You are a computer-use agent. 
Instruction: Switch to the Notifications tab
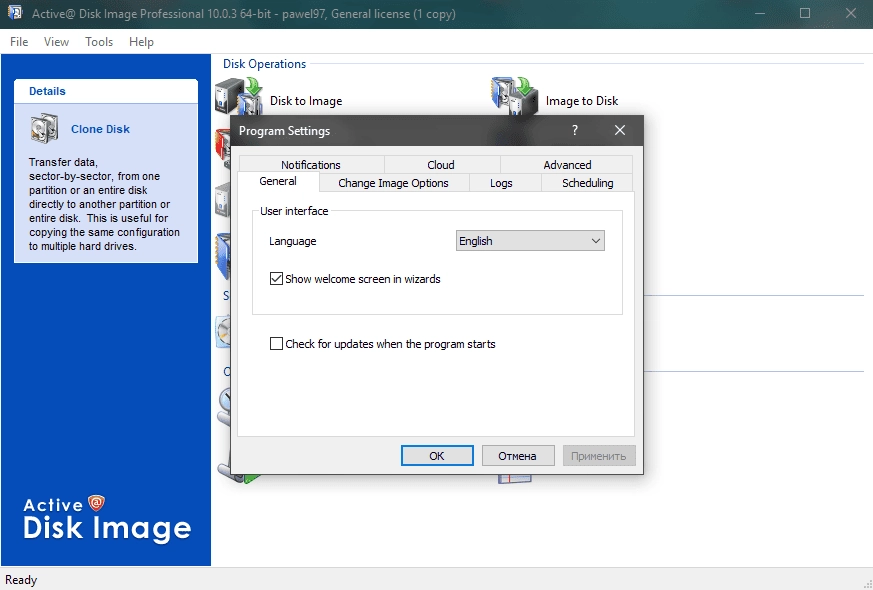(x=311, y=165)
